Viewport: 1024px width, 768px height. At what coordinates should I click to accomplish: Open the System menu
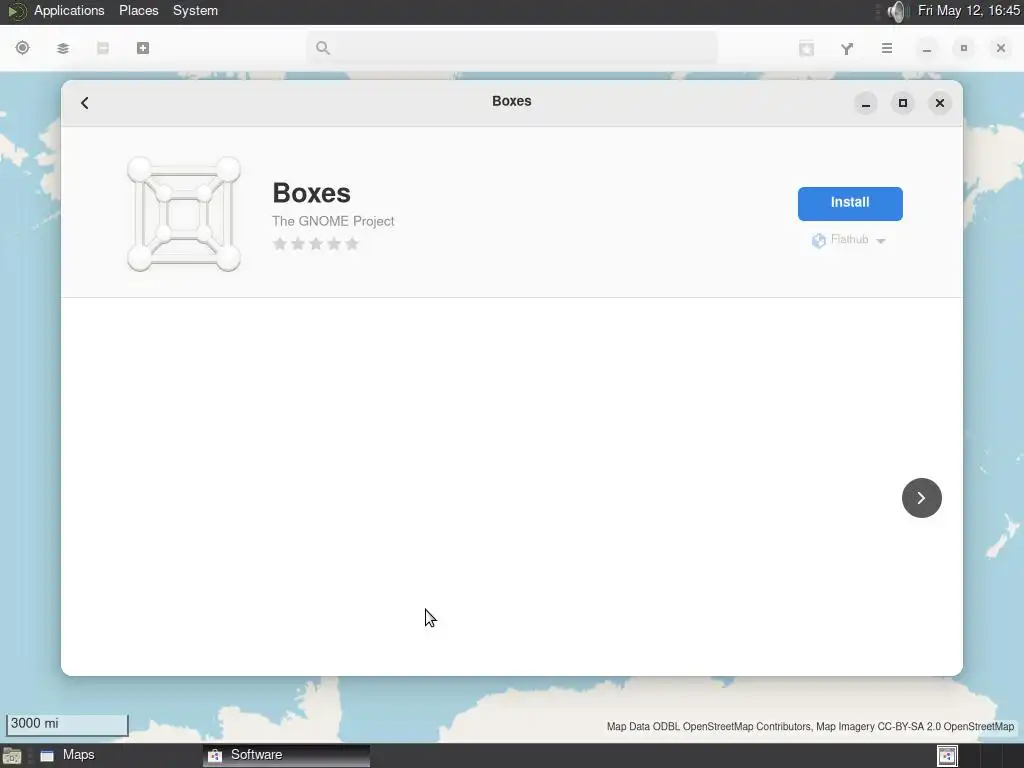pyautogui.click(x=195, y=10)
